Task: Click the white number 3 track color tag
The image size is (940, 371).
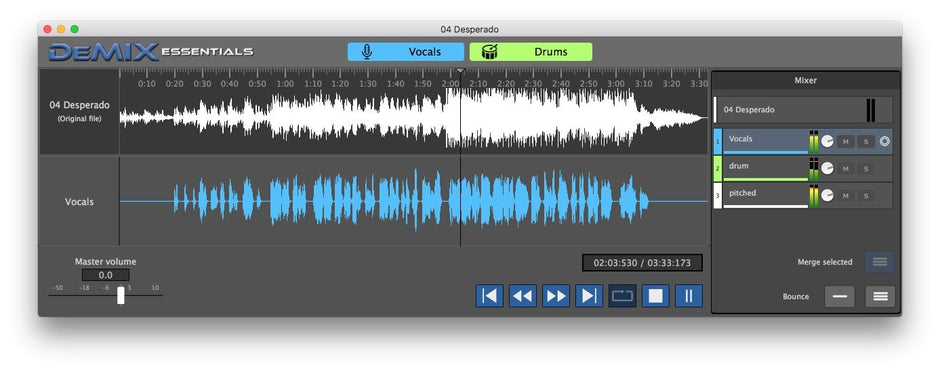Action: tap(718, 195)
